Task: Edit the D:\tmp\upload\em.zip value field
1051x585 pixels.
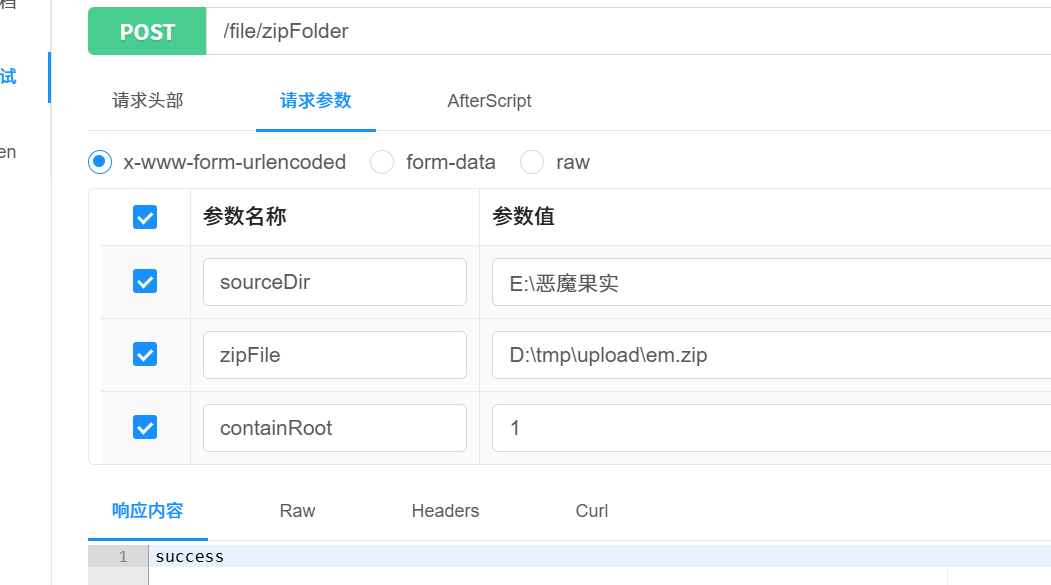Action: tap(771, 355)
